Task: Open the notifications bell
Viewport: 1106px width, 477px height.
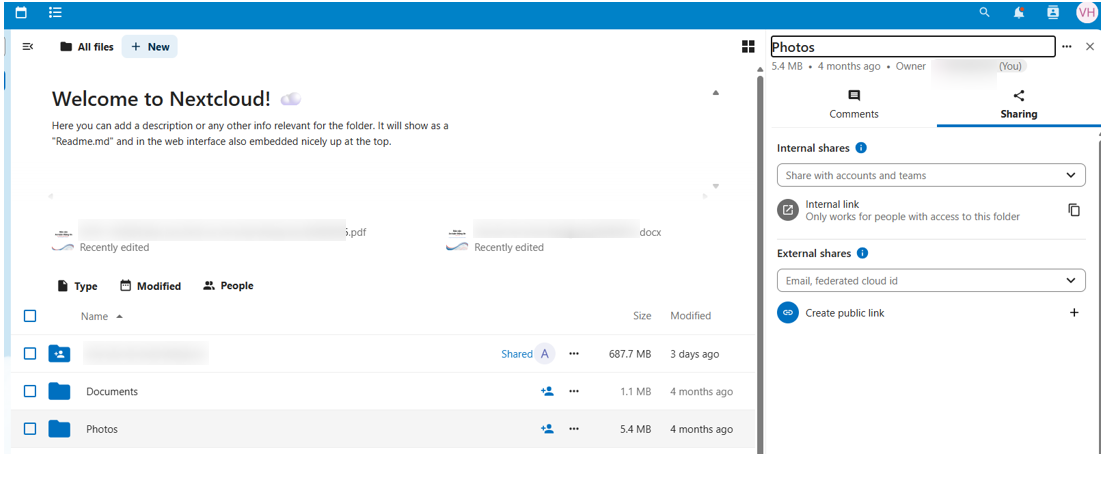Action: (x=1018, y=12)
